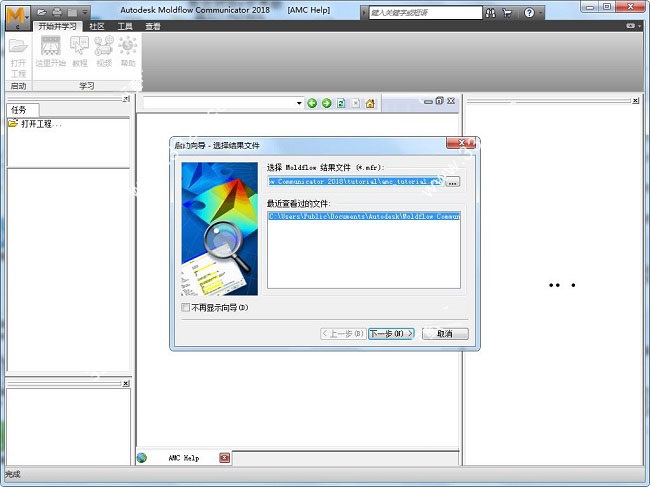Image resolution: width=650 pixels, height=487 pixels.
Task: Toggle the 不再显示向导 checkbox
Action: click(x=185, y=308)
